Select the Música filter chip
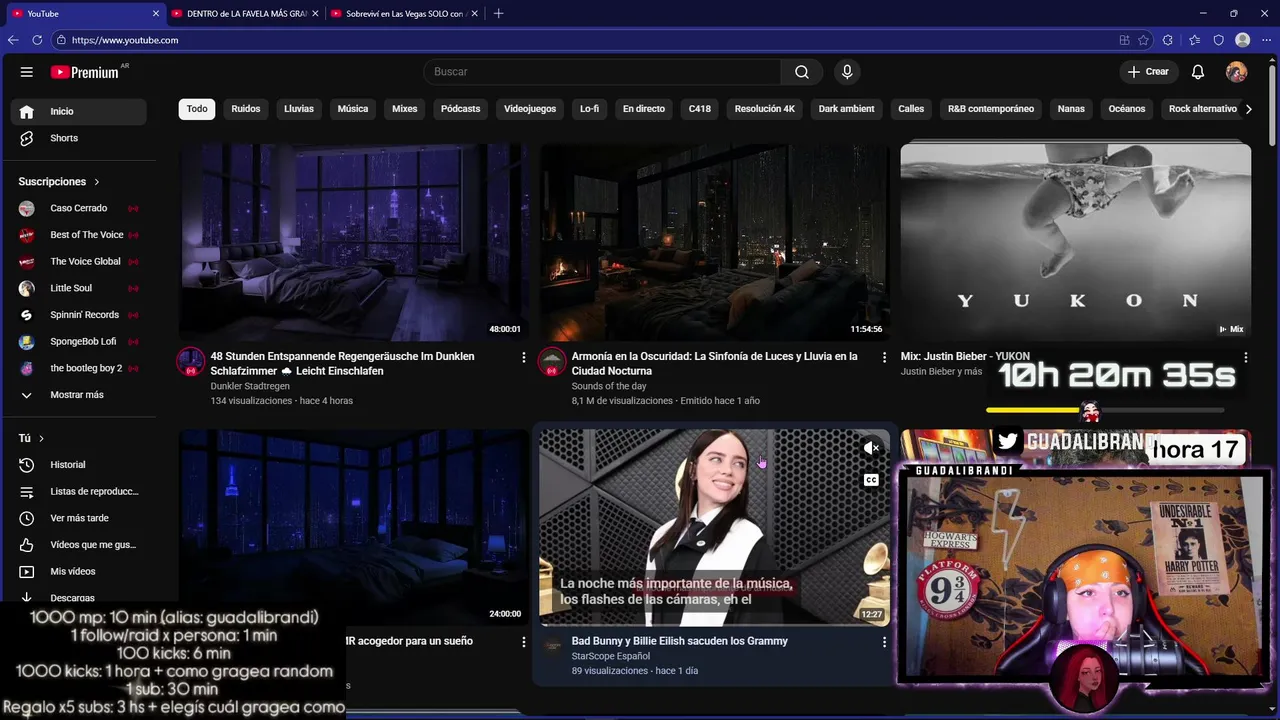 (x=353, y=109)
